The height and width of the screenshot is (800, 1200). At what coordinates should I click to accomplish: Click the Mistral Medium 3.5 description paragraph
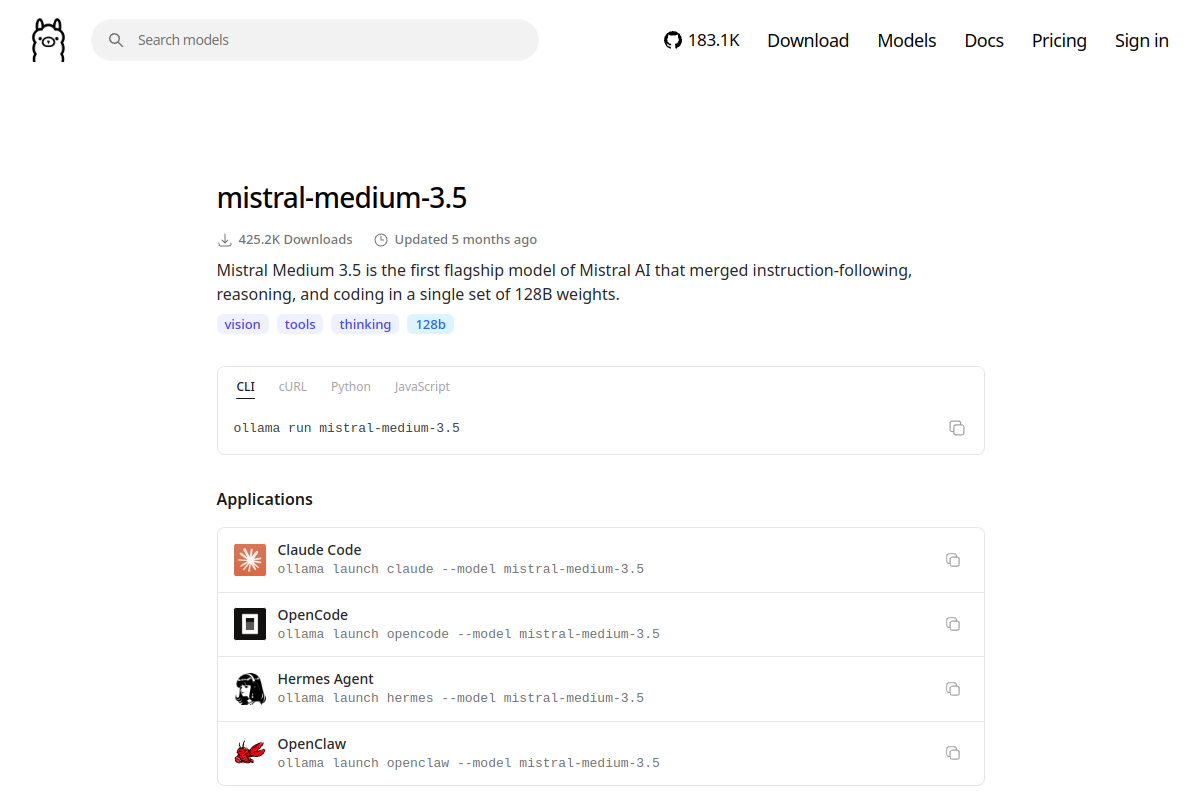point(565,283)
